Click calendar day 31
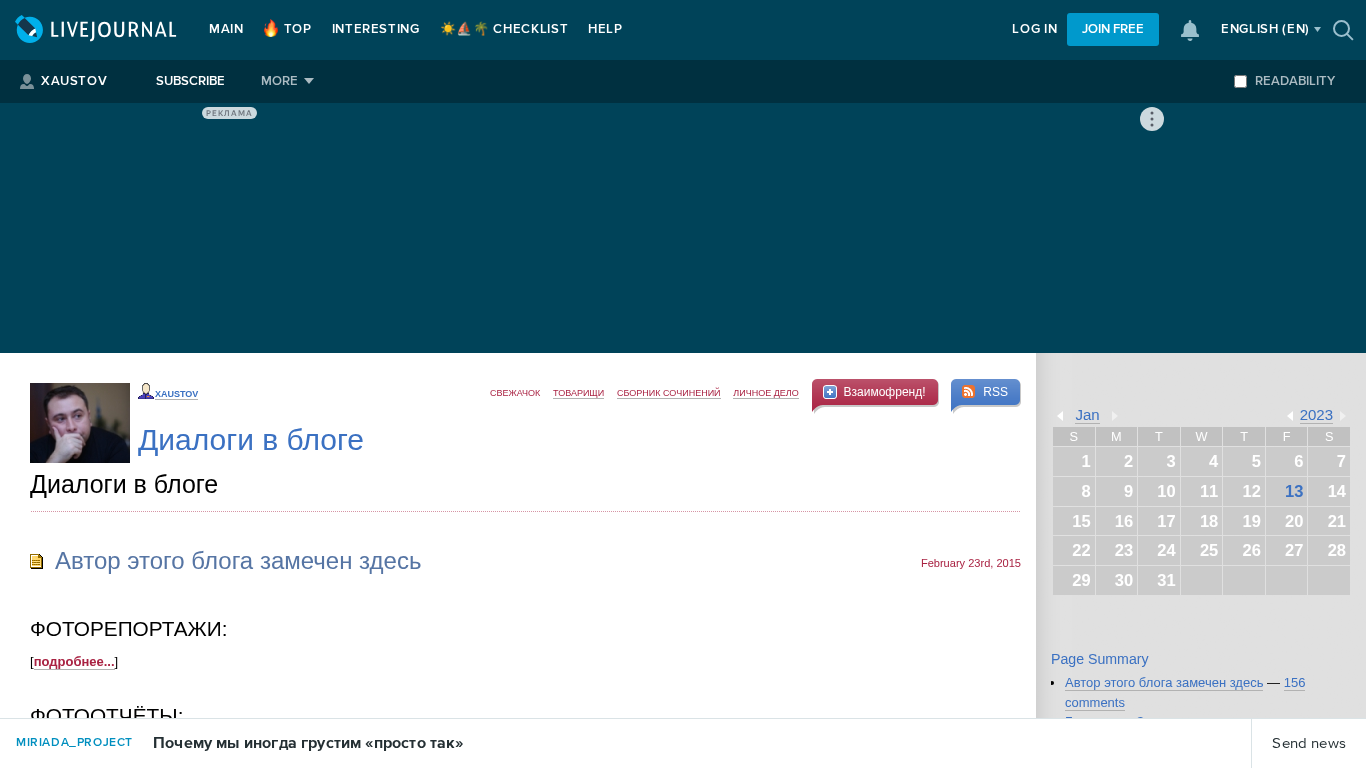 (1159, 580)
